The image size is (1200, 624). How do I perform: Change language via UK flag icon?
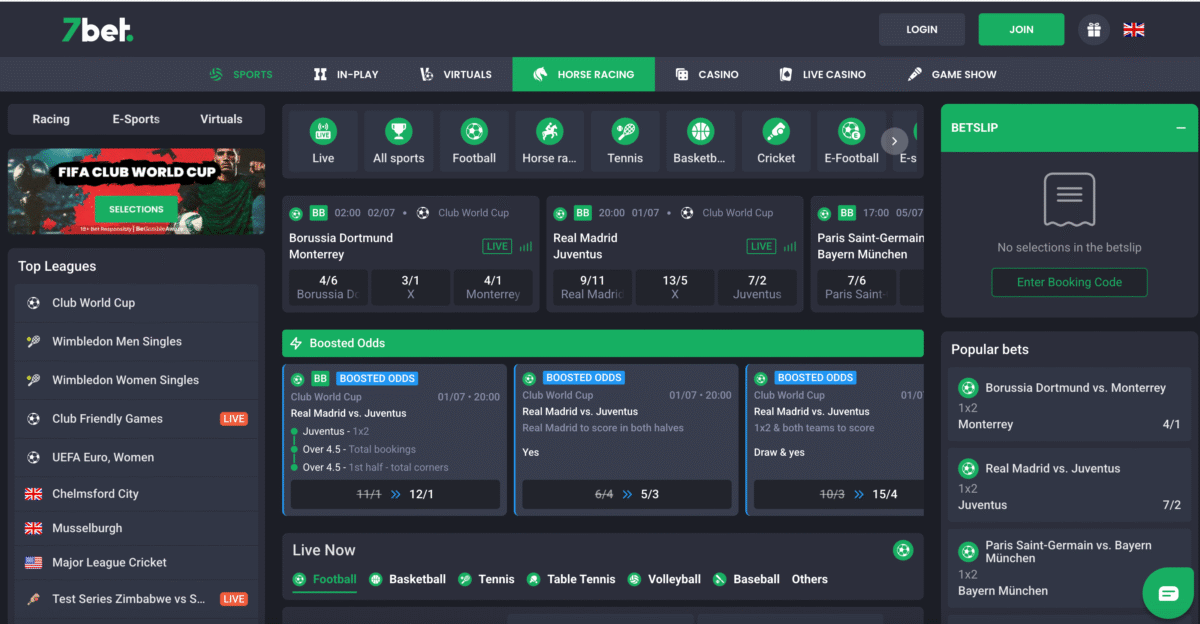pos(1134,30)
